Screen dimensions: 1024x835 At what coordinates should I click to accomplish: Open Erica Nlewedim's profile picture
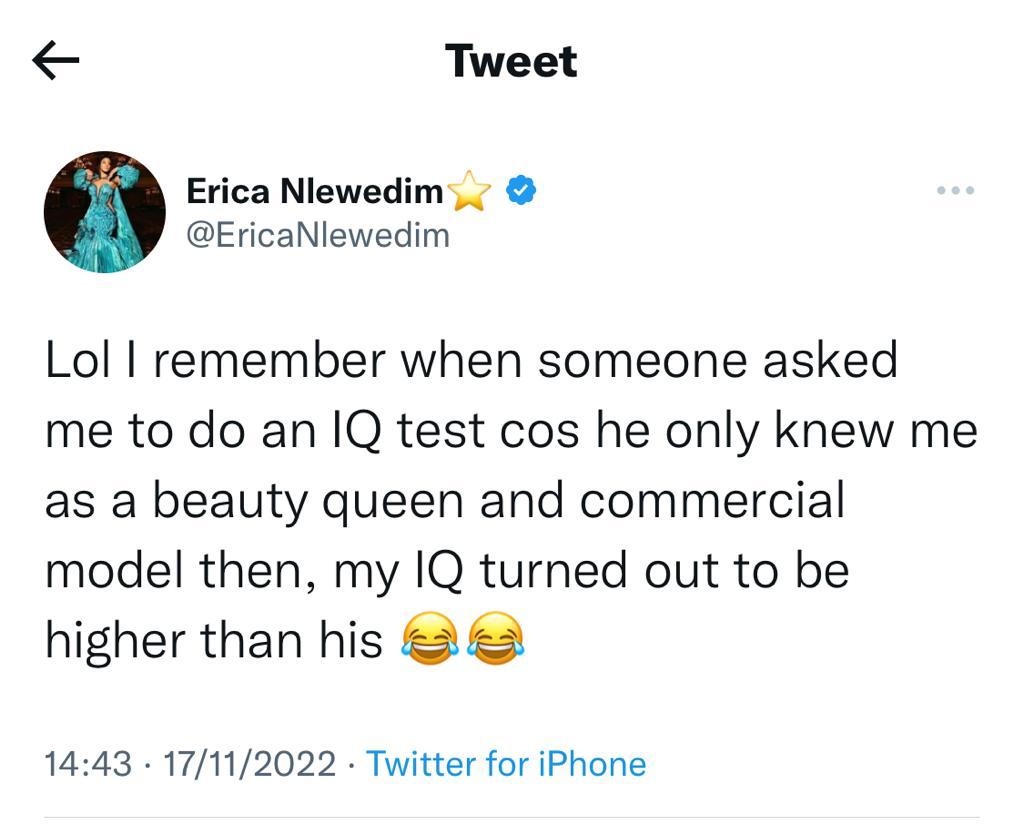(105, 212)
